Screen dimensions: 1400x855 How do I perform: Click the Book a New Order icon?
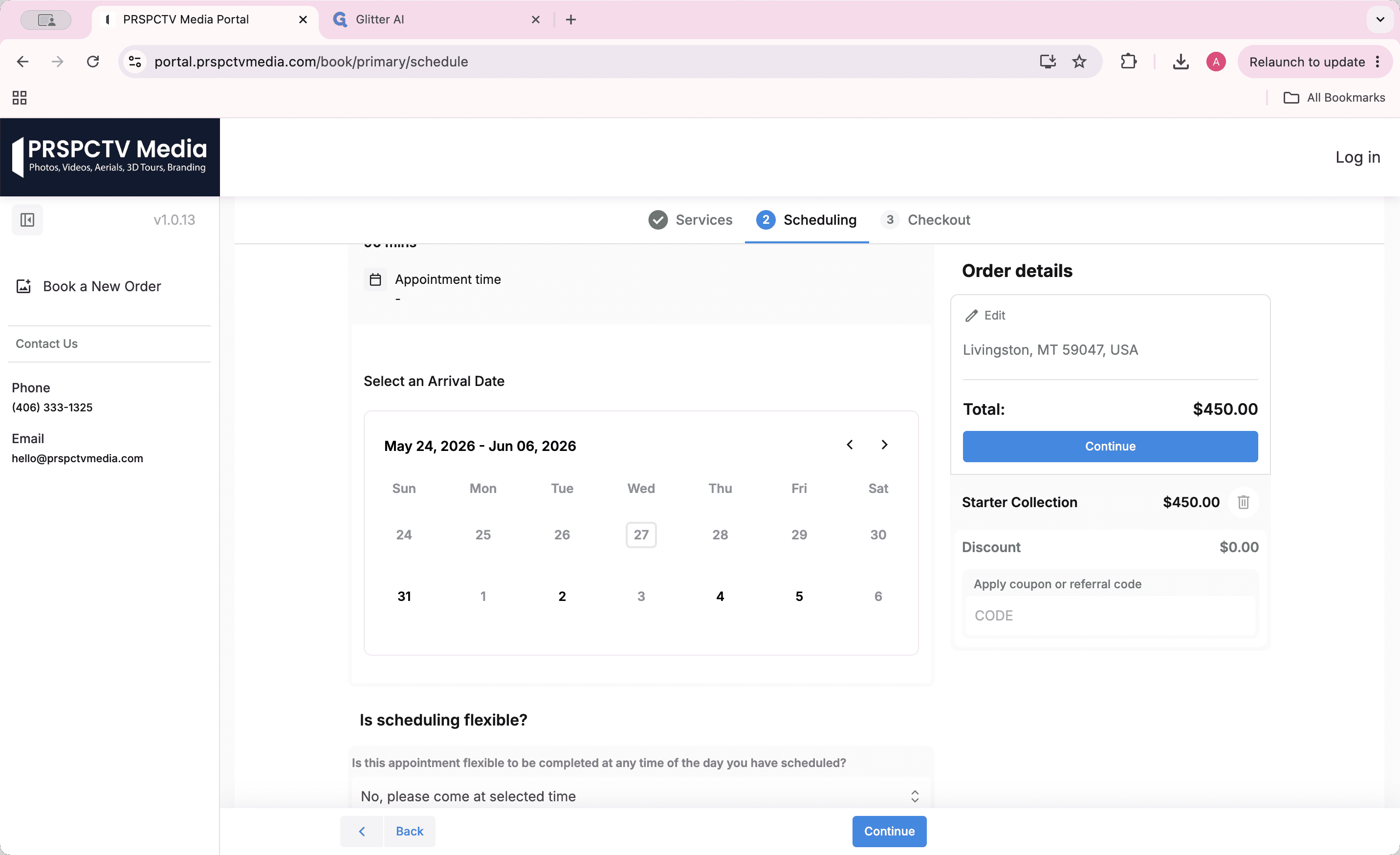tap(23, 286)
